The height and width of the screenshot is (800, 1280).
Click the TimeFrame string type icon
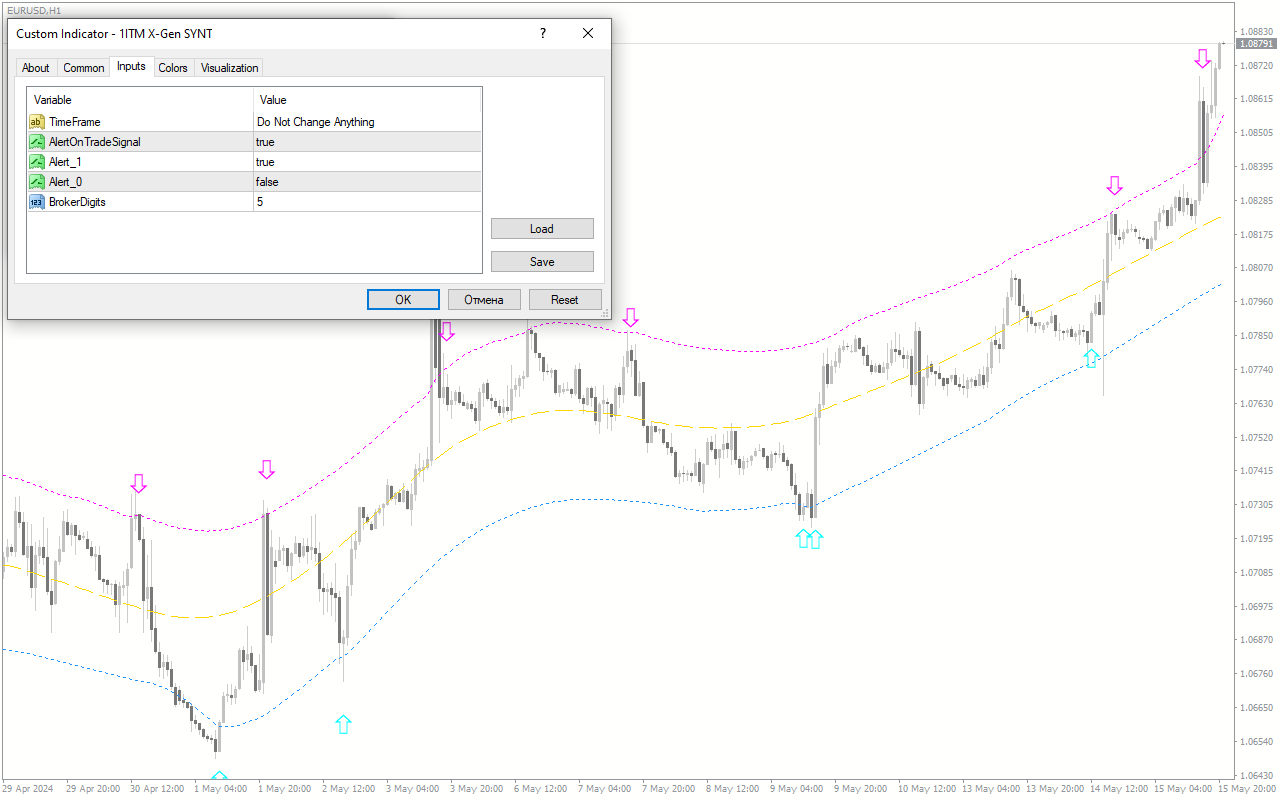pyautogui.click(x=37, y=122)
